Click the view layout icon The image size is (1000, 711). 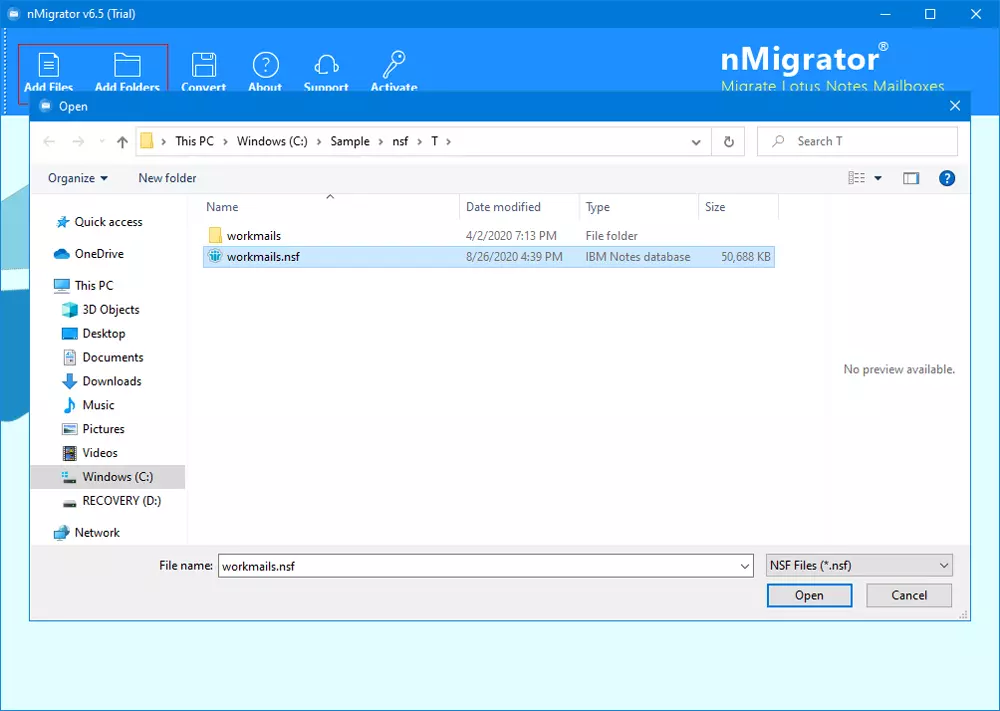coord(857,179)
